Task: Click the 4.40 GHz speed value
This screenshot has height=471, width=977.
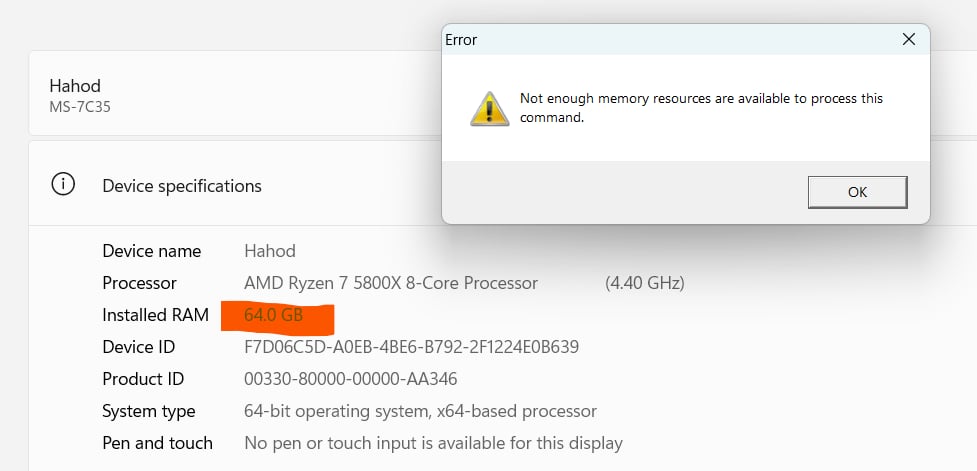Action: [x=645, y=283]
